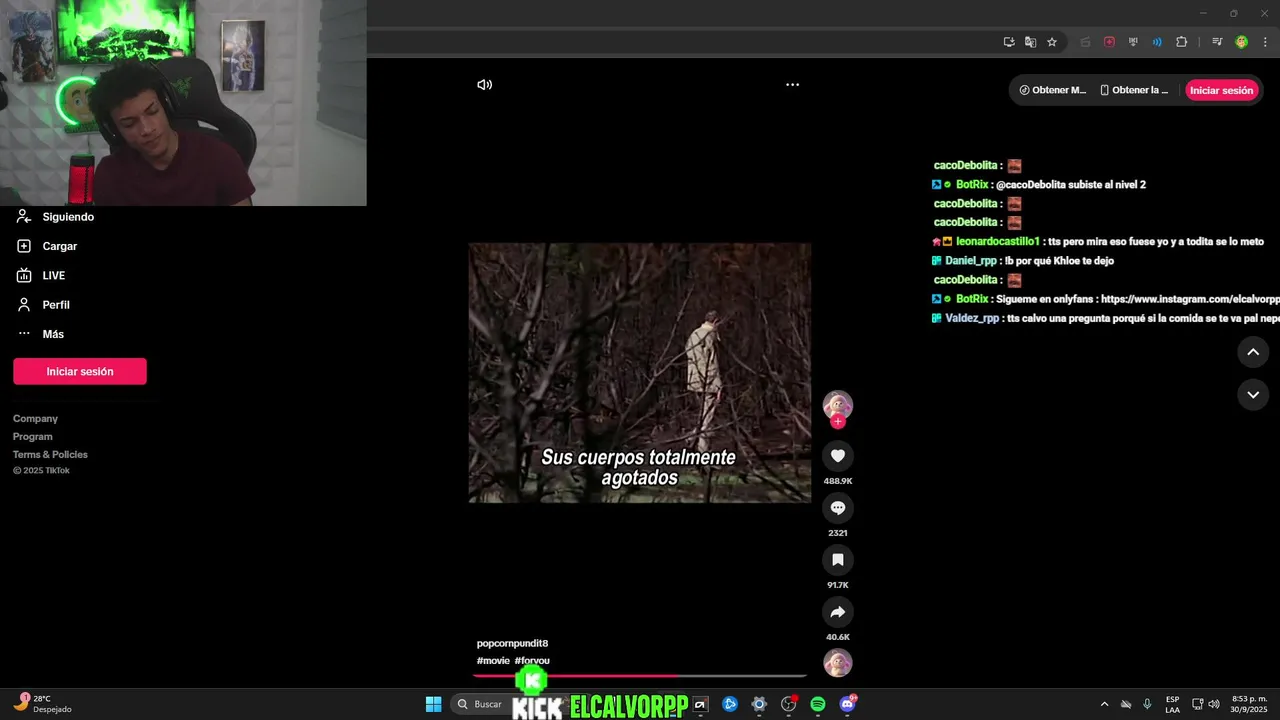Bookmark this page with the star icon
The height and width of the screenshot is (720, 1280).
tap(1052, 42)
